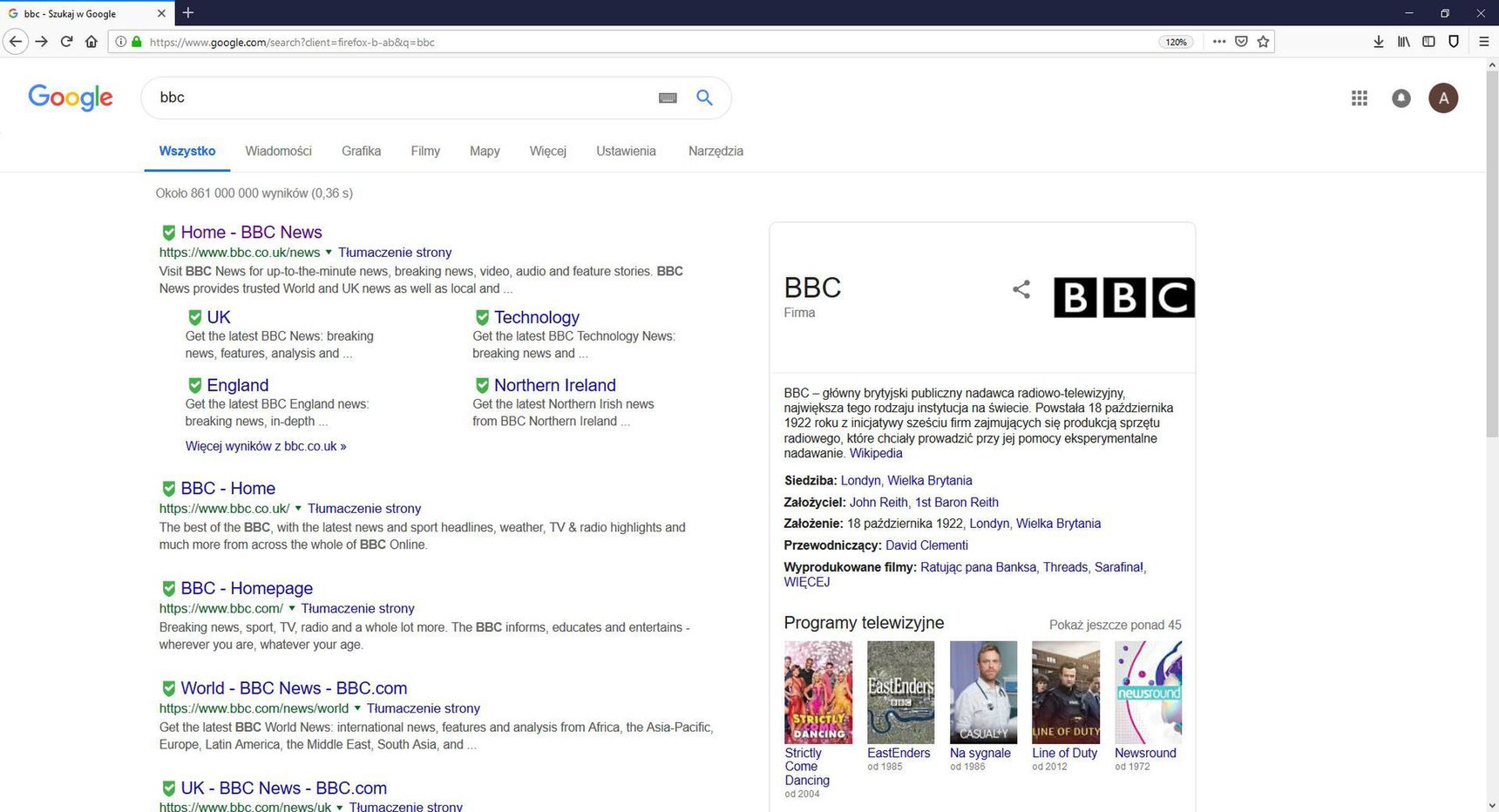
Task: Expand dropdown next to bbc.com/news/world URL
Action: (357, 708)
